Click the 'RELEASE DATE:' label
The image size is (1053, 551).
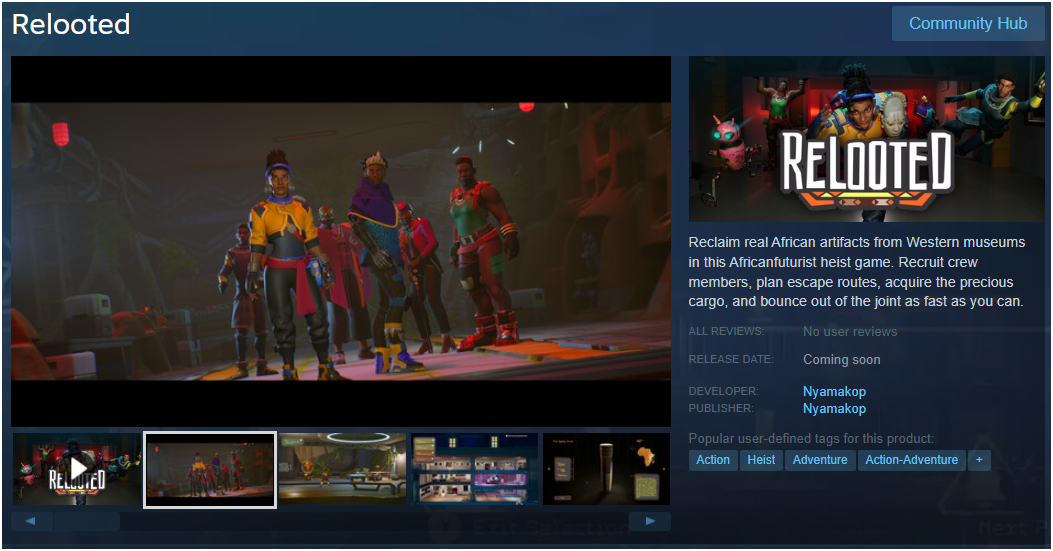731,359
